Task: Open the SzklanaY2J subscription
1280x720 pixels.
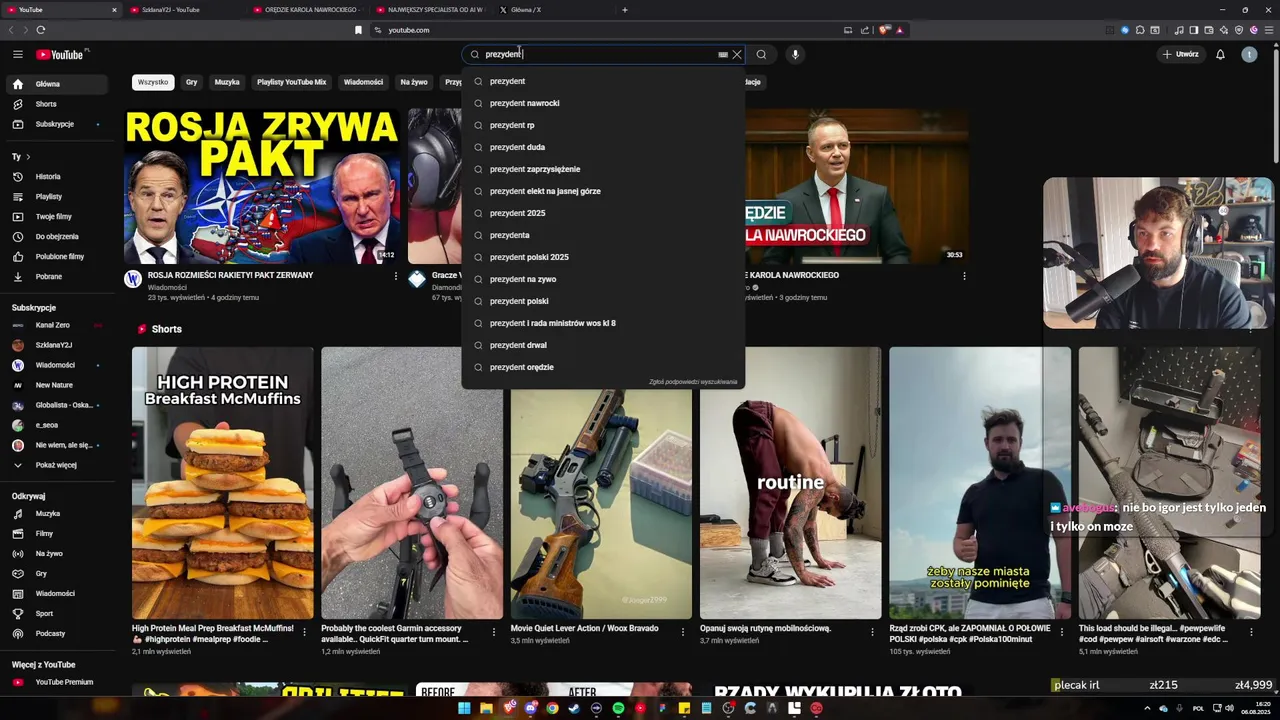Action: [56, 345]
